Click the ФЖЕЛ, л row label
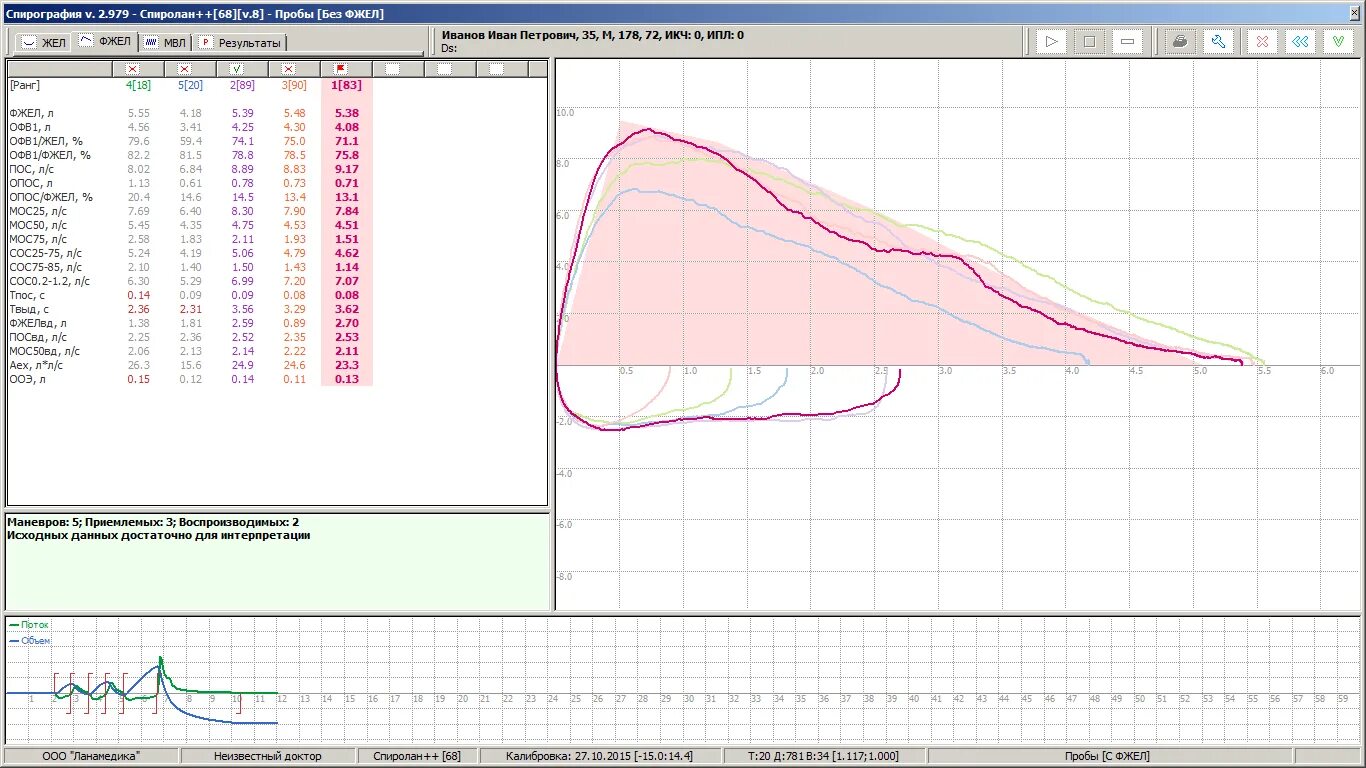The width and height of the screenshot is (1366, 768). click(x=30, y=113)
